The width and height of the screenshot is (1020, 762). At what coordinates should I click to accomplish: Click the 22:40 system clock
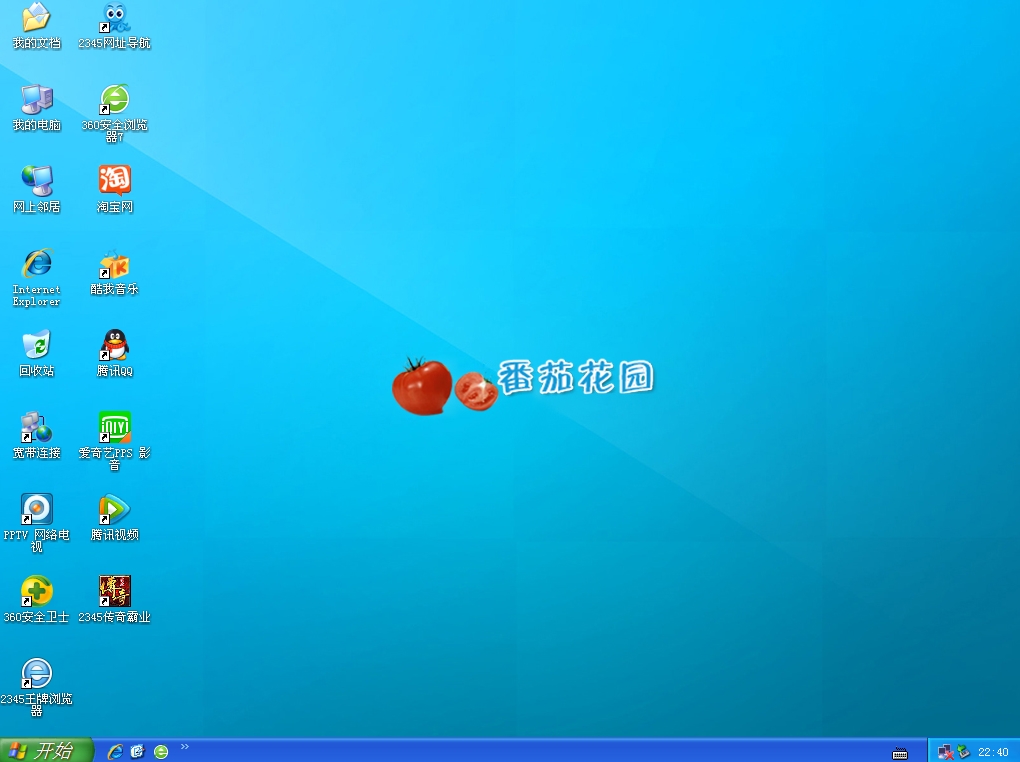pos(993,752)
